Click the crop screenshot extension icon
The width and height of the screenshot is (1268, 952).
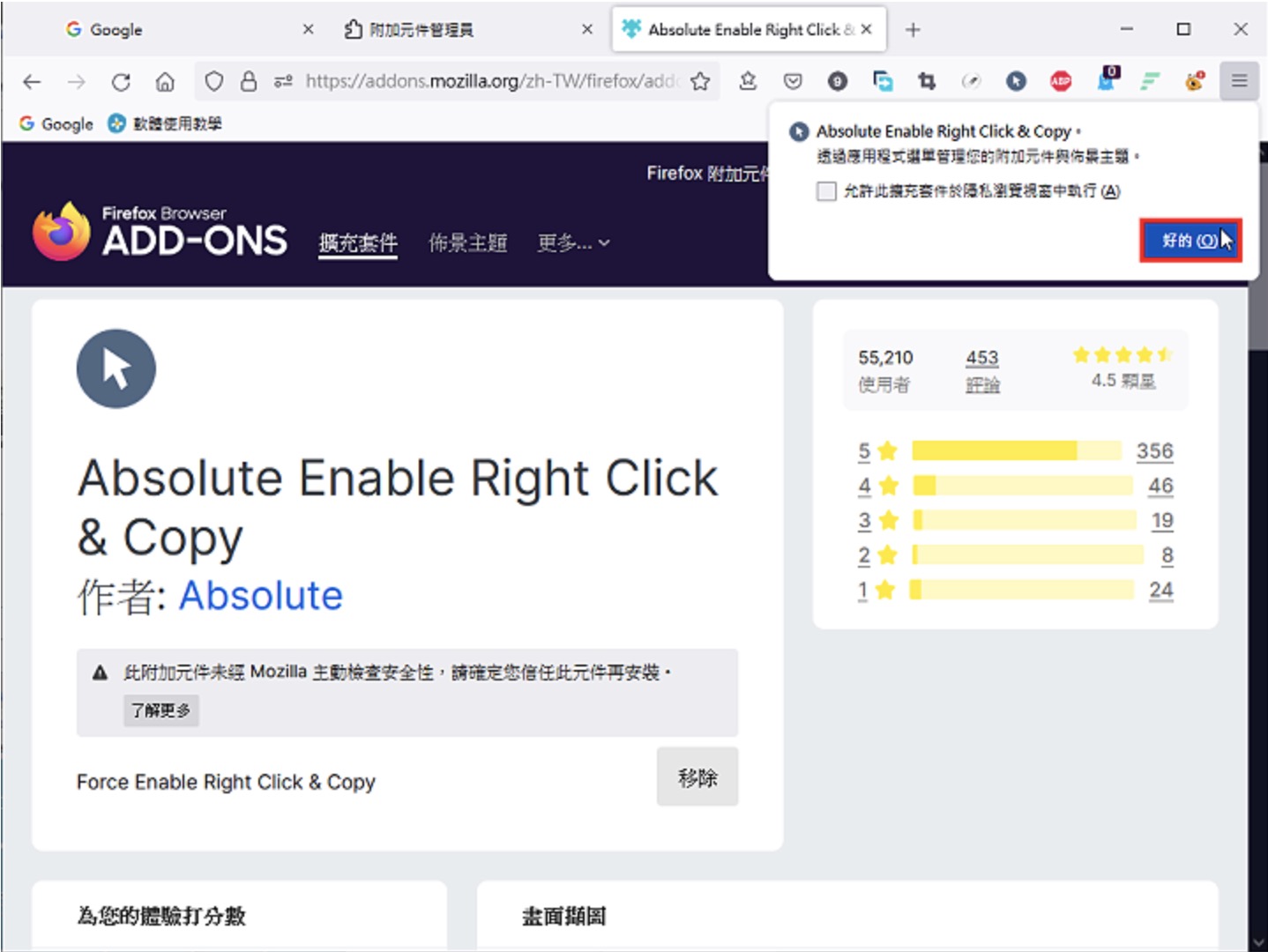tap(927, 82)
